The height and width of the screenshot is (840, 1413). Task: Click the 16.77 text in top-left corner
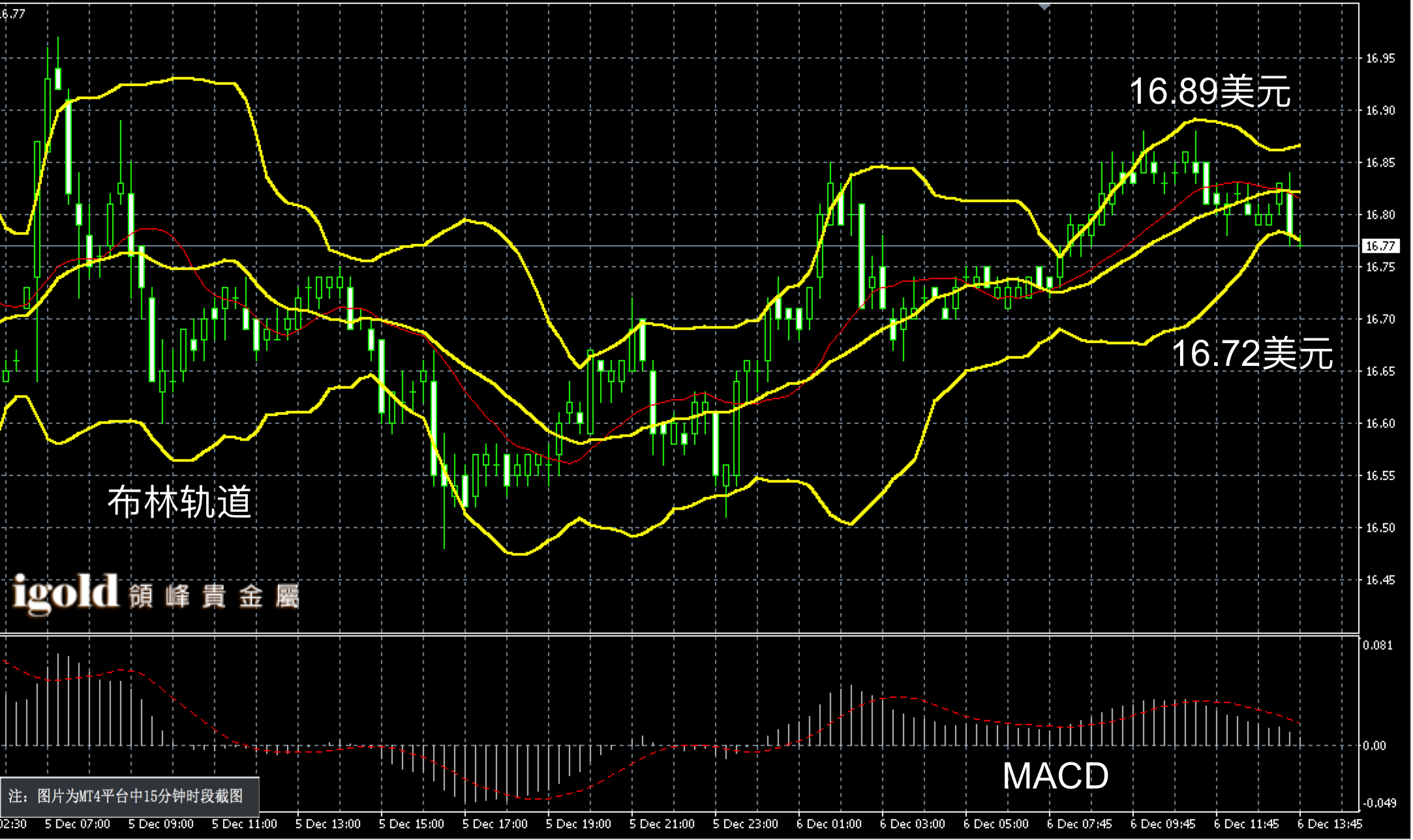pos(13,14)
